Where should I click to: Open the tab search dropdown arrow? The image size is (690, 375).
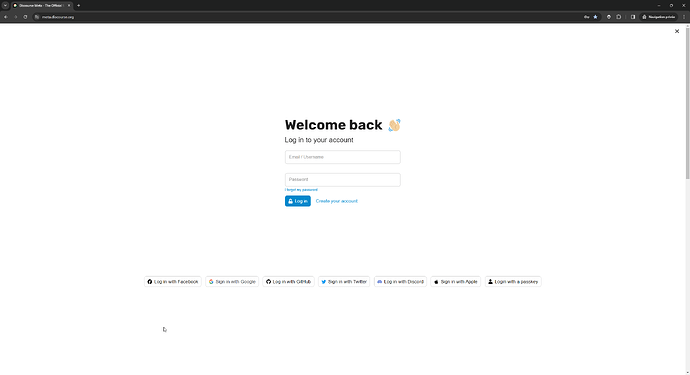point(5,6)
